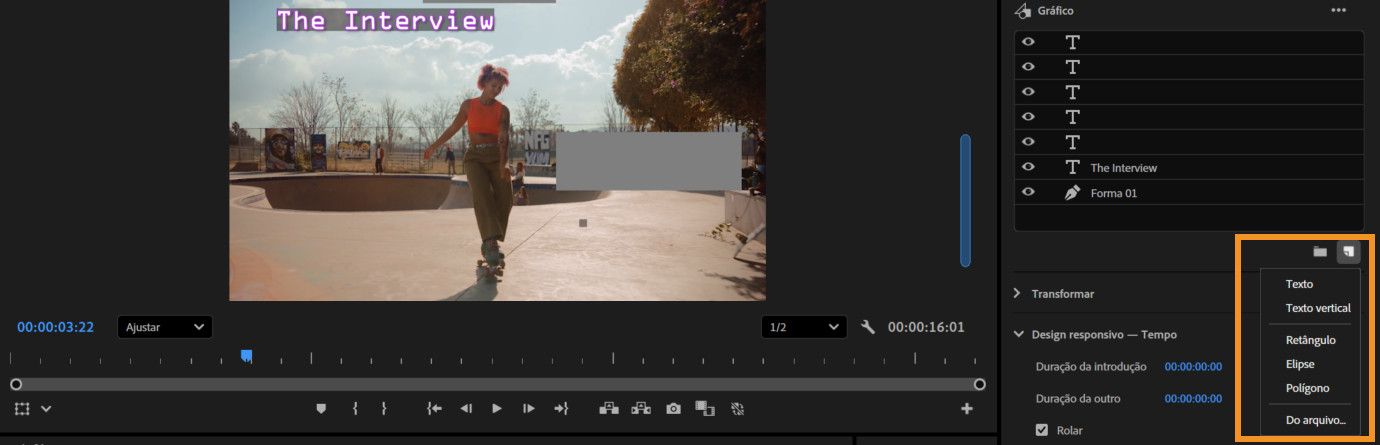Click the 00:00:16:01 duration readout
The width and height of the screenshot is (1380, 445).
[926, 327]
